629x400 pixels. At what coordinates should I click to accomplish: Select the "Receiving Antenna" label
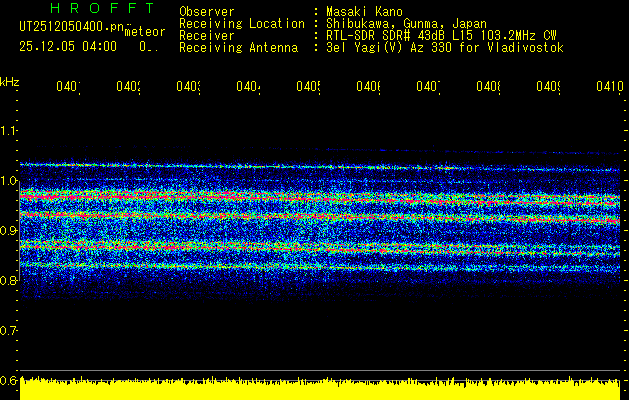coord(238,47)
